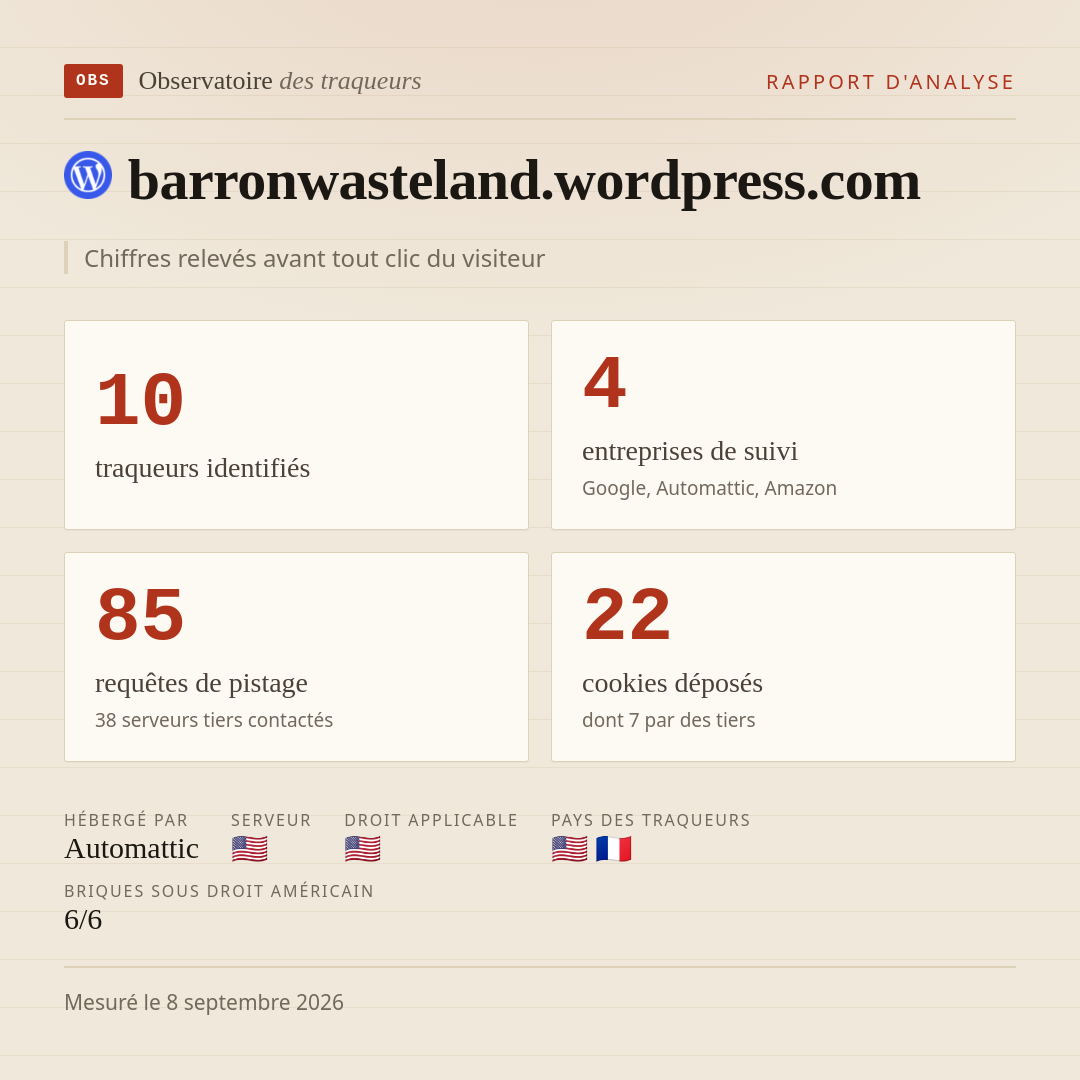This screenshot has width=1080, height=1080.
Task: Click the Automattic host name
Action: tap(132, 849)
